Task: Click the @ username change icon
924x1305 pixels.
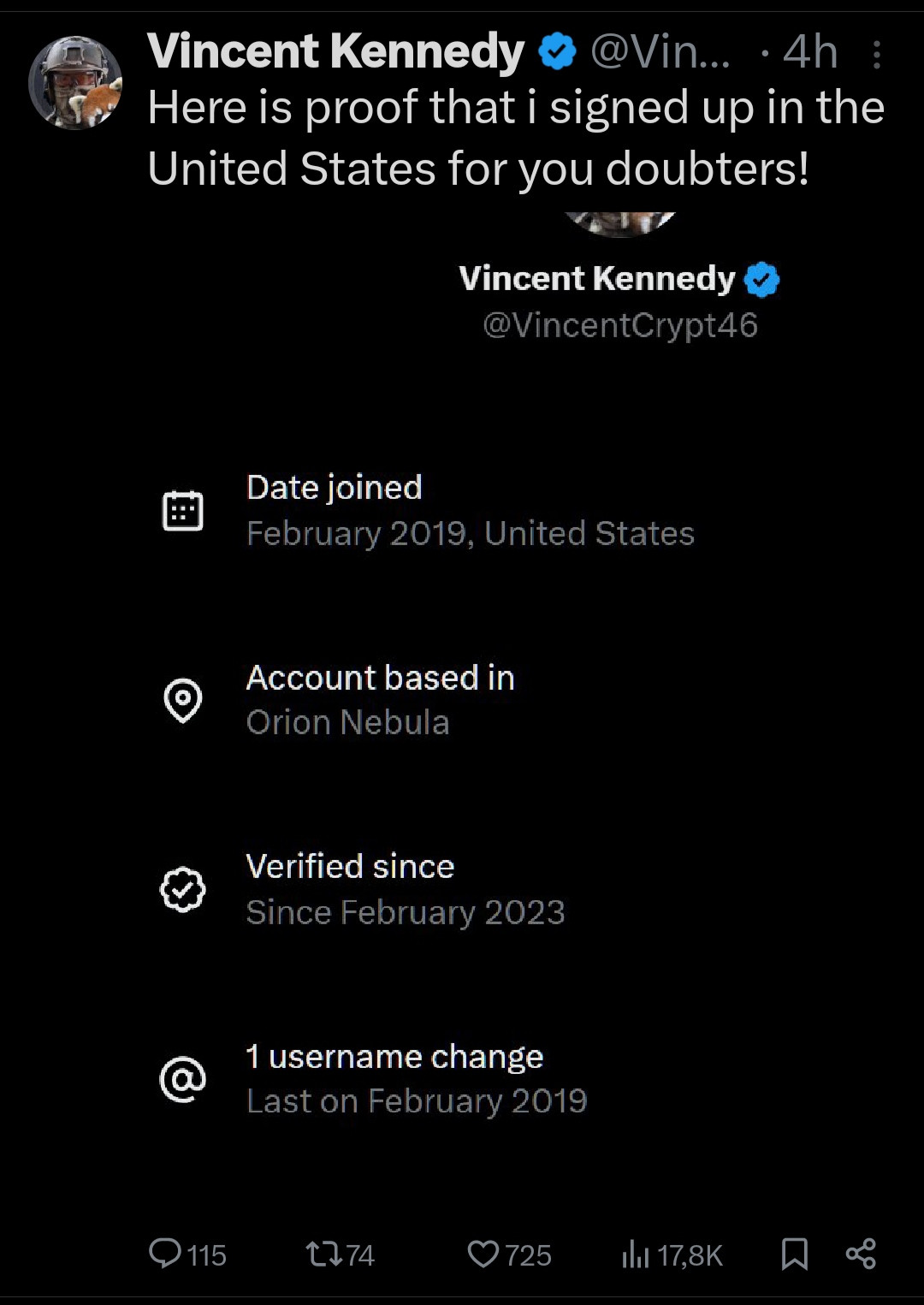Action: tap(182, 1079)
